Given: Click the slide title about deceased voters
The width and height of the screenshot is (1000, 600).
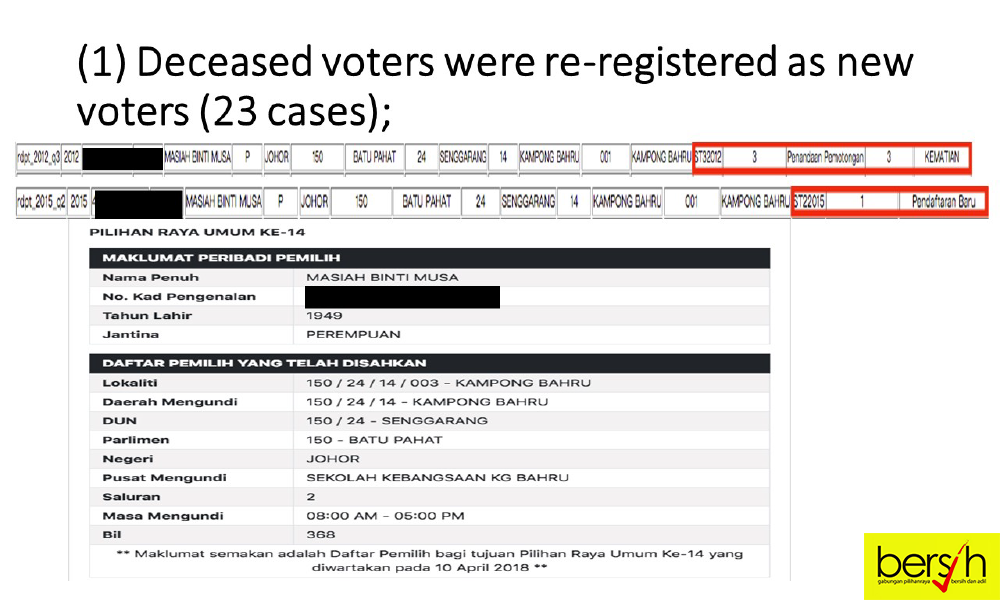Looking at the screenshot, I should tap(495, 86).
